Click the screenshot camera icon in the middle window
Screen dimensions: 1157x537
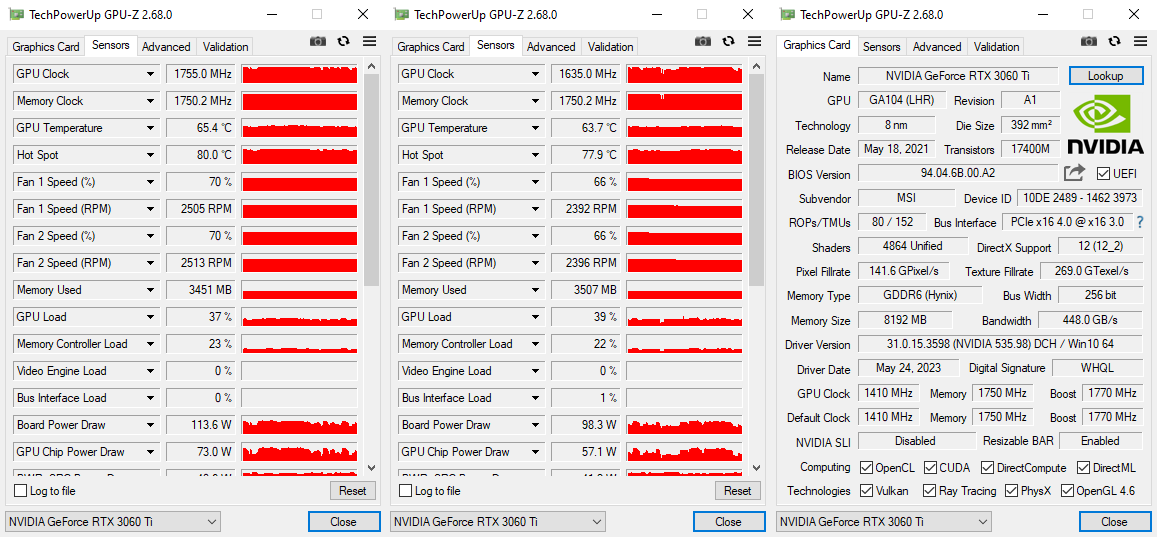pyautogui.click(x=702, y=41)
